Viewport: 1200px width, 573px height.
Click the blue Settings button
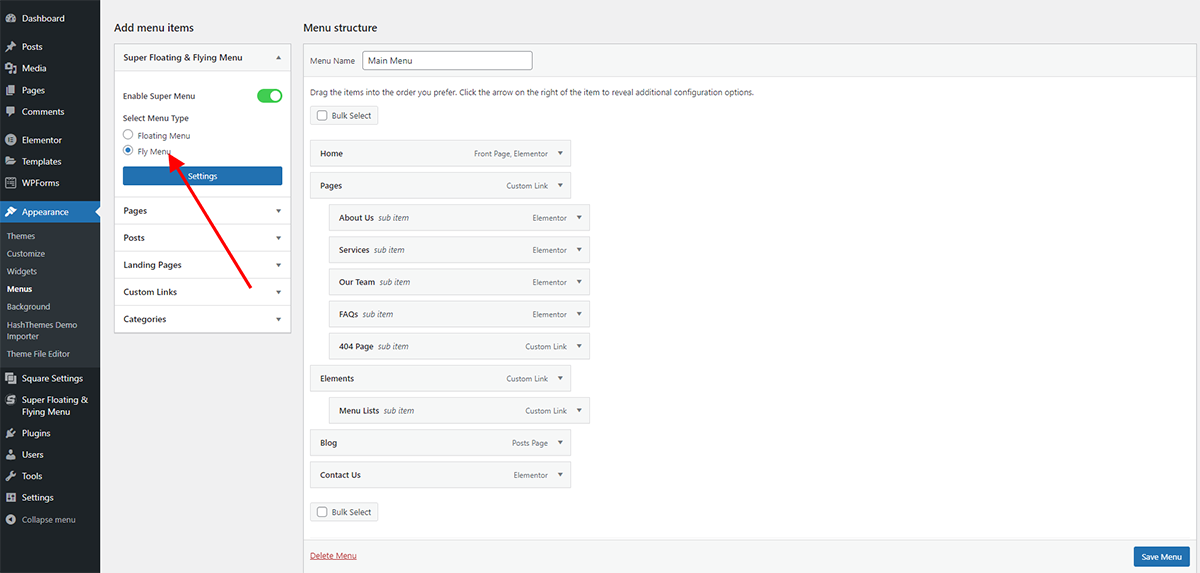point(203,176)
